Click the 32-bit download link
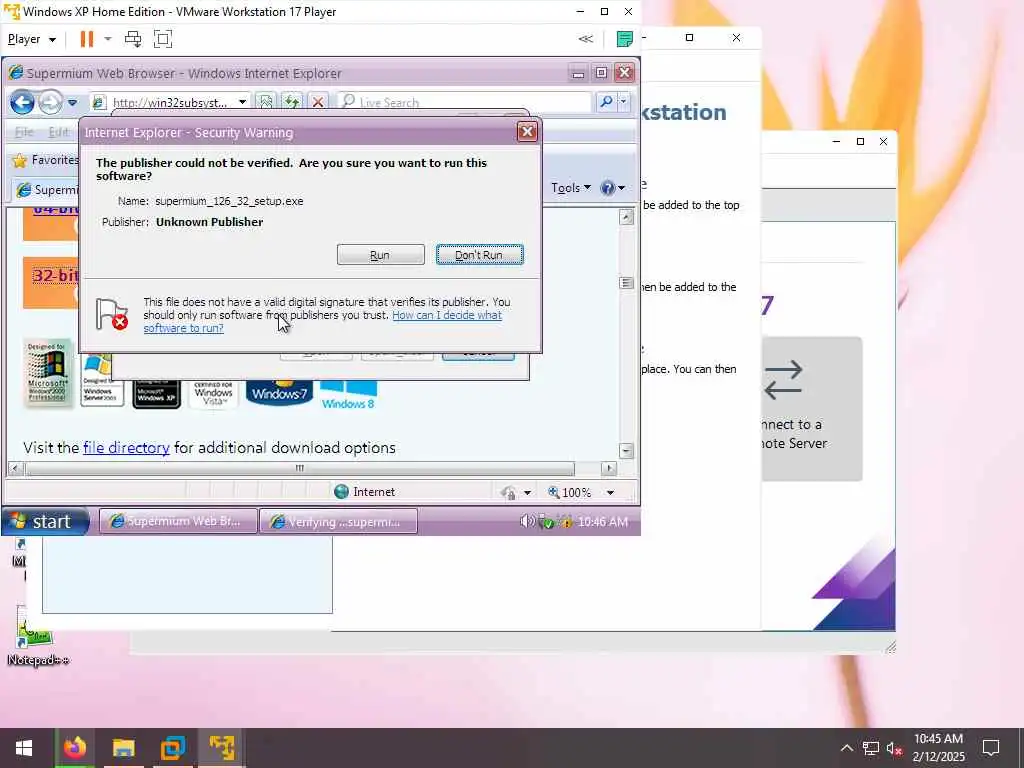The width and height of the screenshot is (1024, 768). [55, 275]
